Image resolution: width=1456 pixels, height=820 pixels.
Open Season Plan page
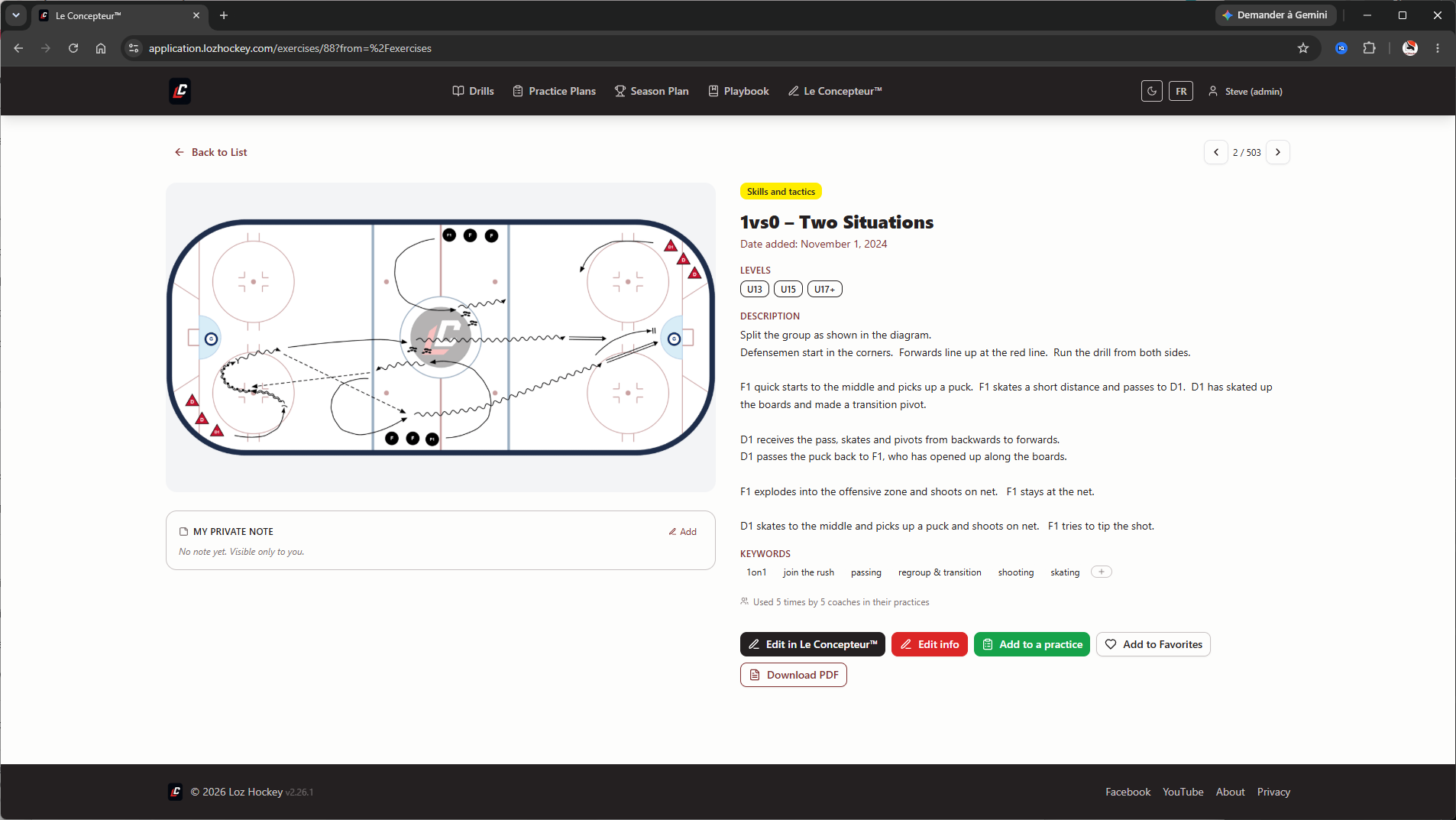[x=652, y=91]
